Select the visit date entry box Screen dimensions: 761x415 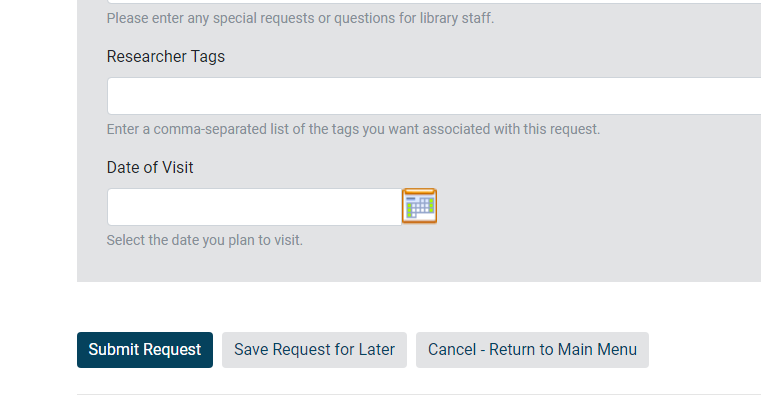point(254,207)
